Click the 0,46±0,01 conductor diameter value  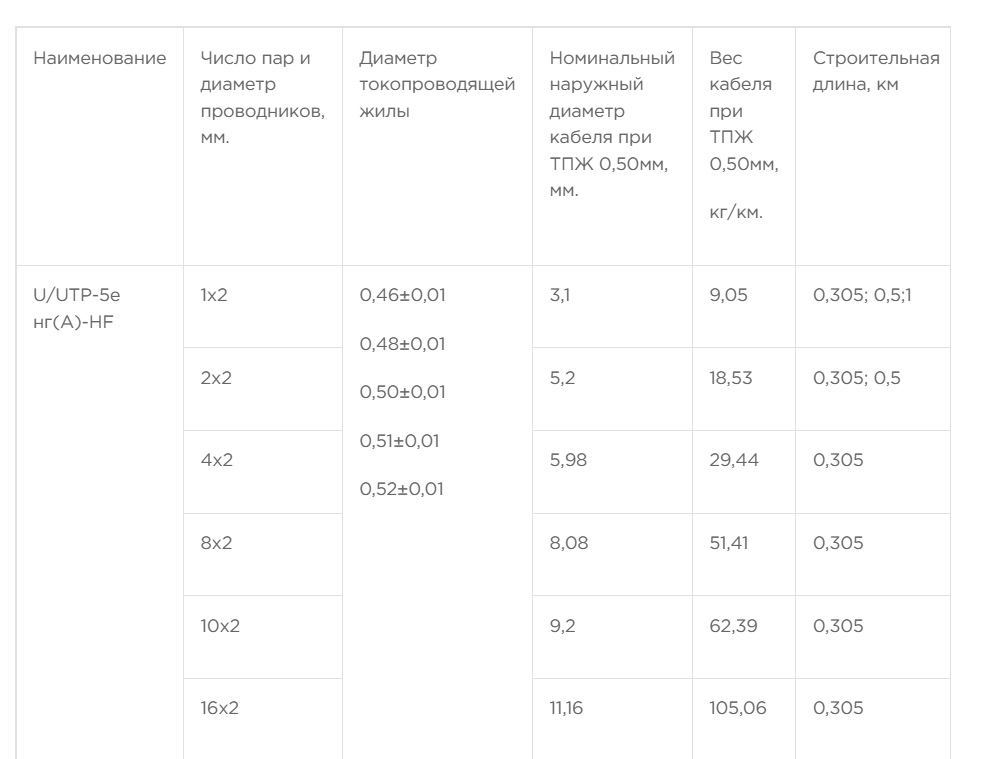coord(402,296)
